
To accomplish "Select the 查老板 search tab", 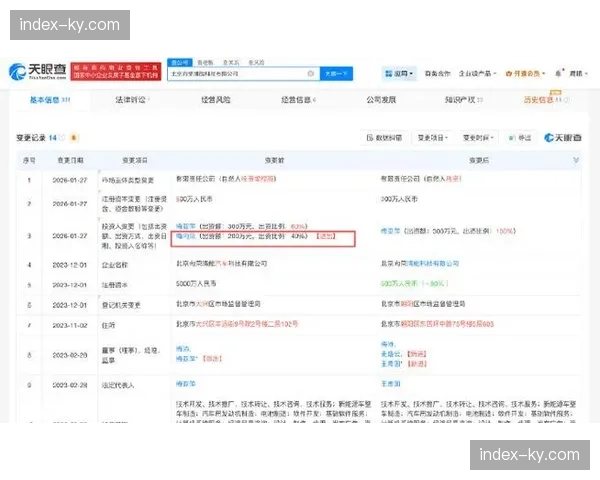I will (x=205, y=62).
